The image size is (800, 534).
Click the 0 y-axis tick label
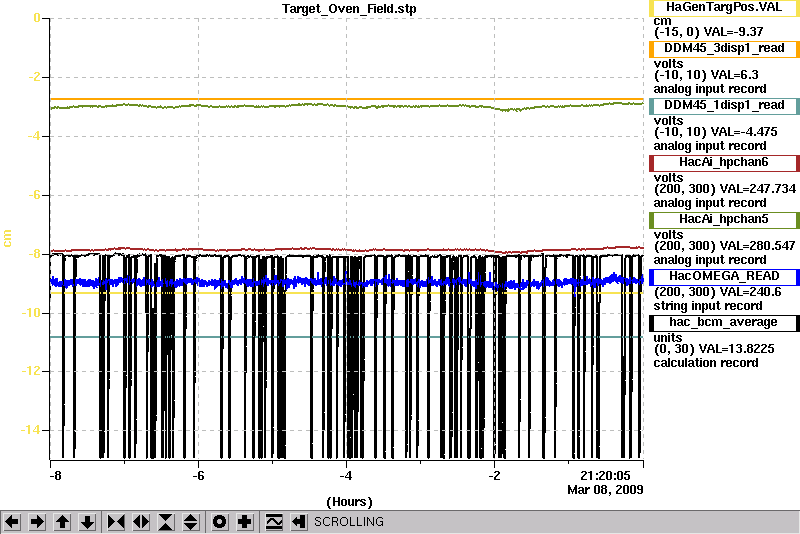pyautogui.click(x=36, y=18)
